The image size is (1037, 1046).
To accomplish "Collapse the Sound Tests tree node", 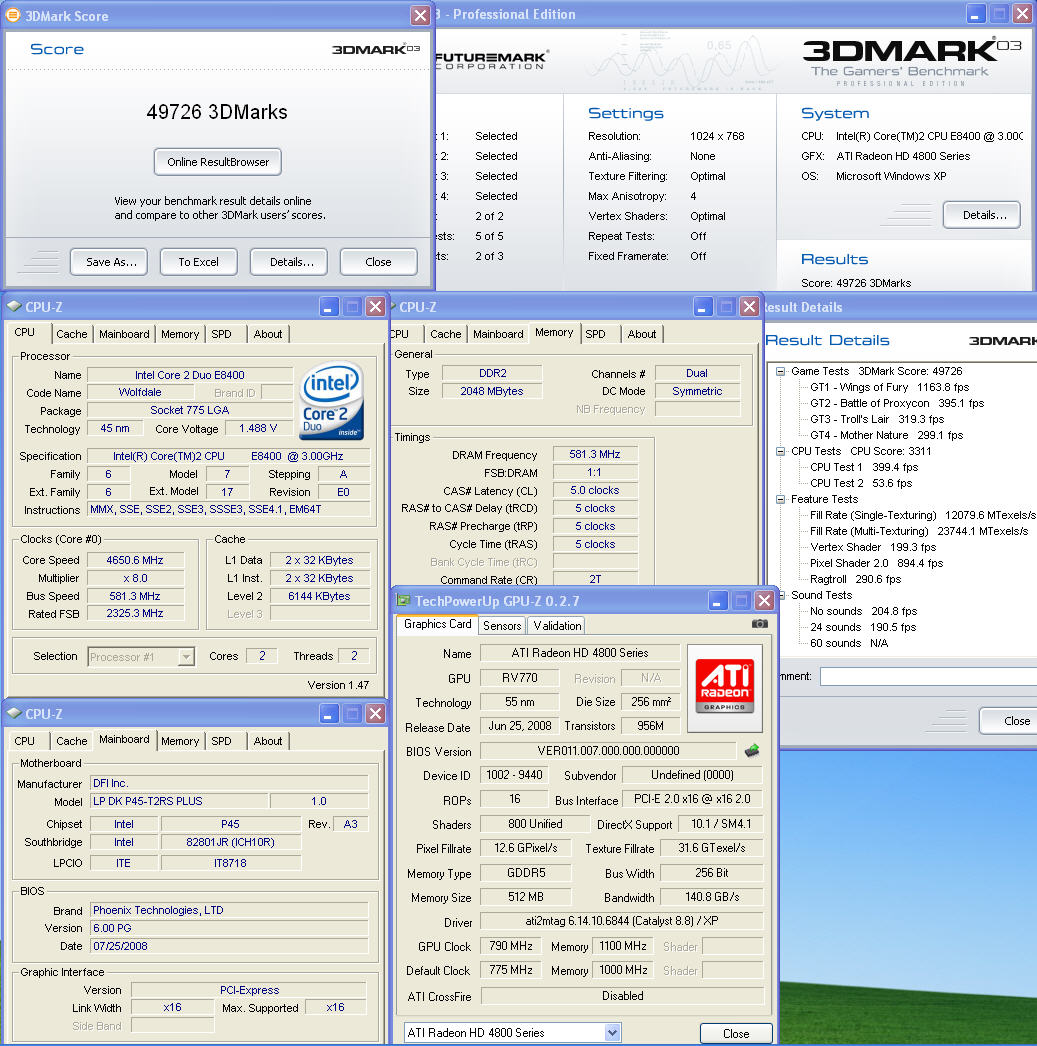I will coord(782,596).
